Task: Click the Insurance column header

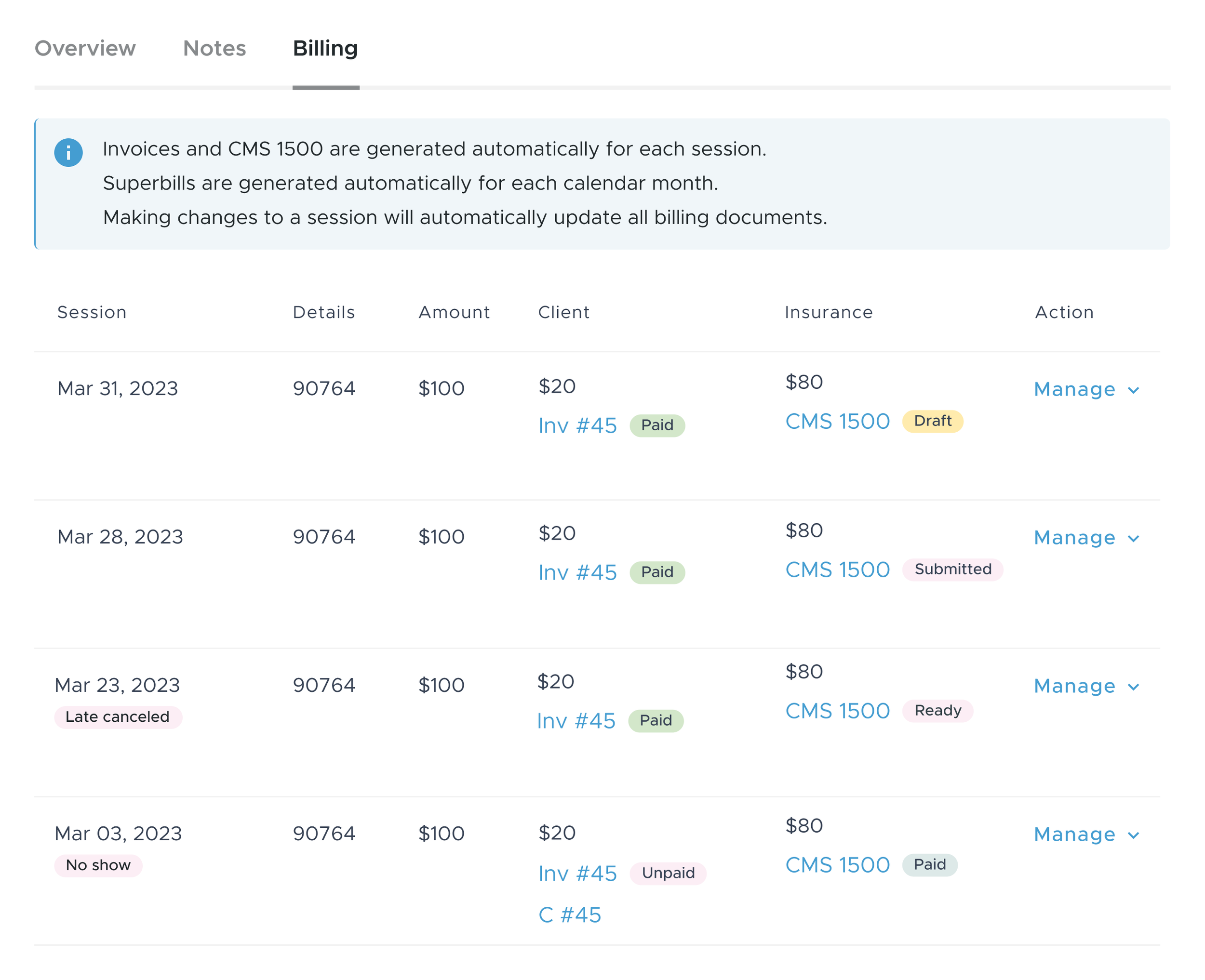Action: pos(829,313)
